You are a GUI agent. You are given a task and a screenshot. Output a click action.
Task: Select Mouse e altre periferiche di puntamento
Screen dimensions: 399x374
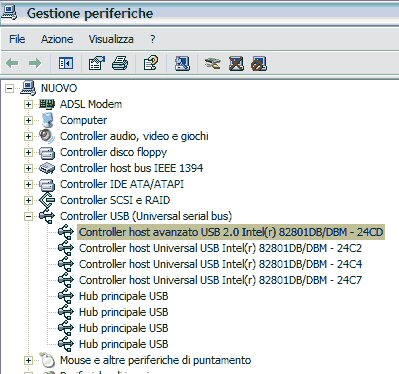156,360
